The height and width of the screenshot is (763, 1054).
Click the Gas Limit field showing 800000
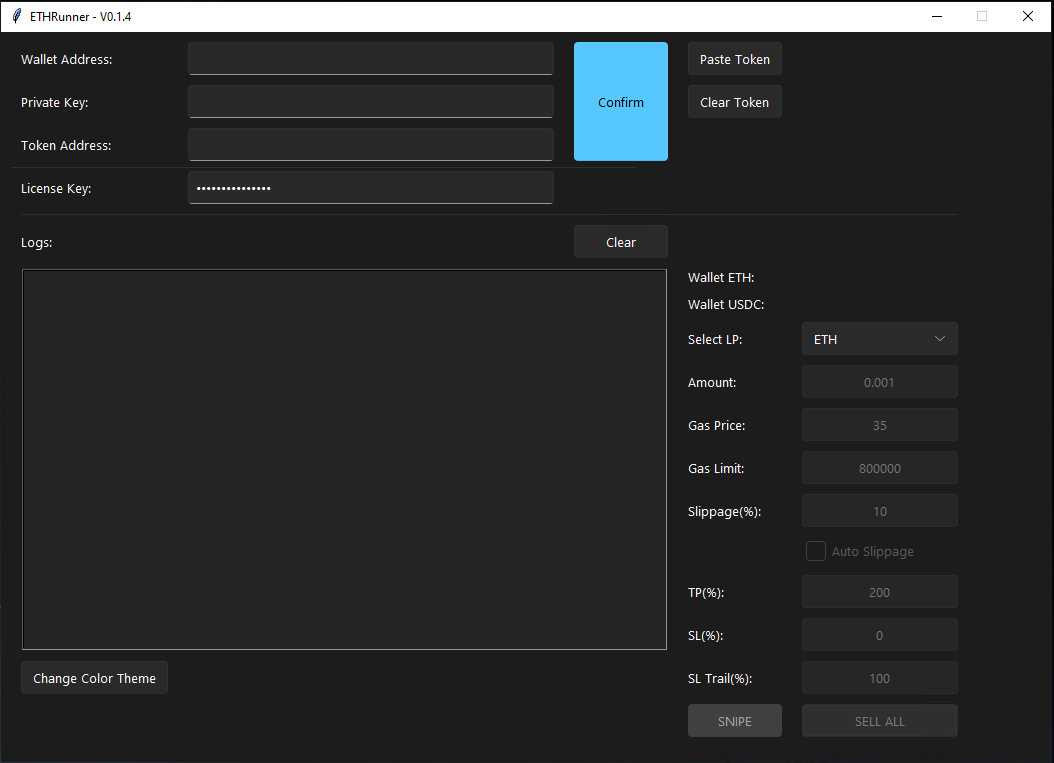tap(879, 468)
